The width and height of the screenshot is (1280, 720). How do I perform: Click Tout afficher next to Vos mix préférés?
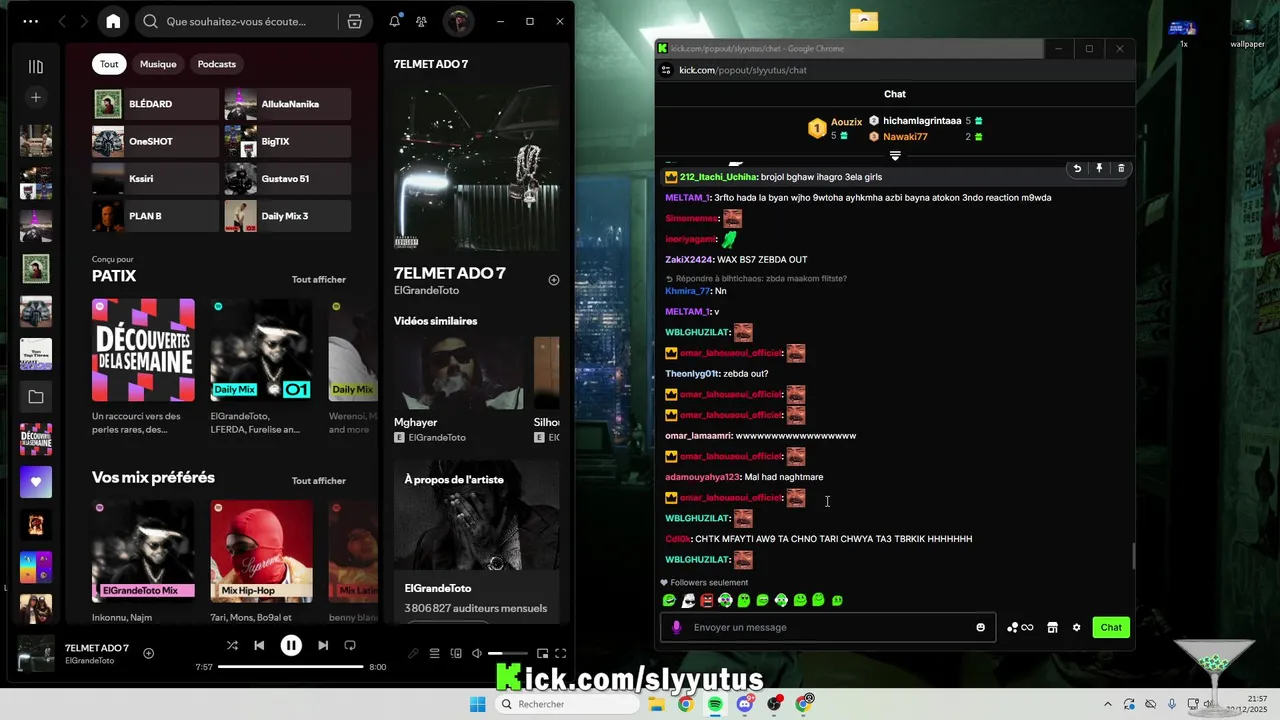pos(319,481)
